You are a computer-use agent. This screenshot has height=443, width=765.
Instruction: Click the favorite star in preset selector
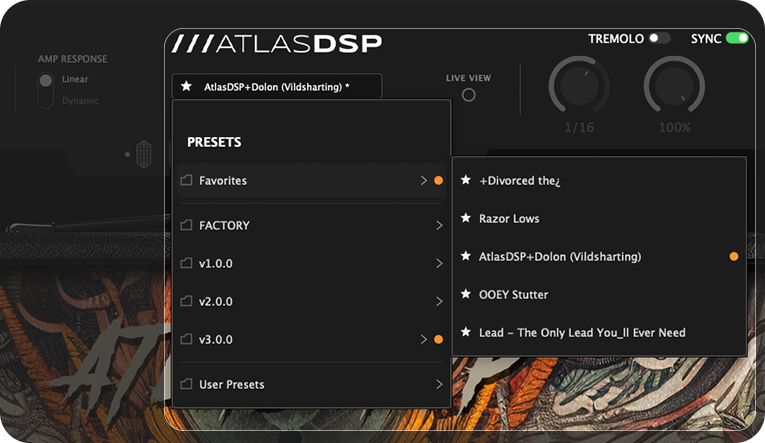click(x=186, y=86)
